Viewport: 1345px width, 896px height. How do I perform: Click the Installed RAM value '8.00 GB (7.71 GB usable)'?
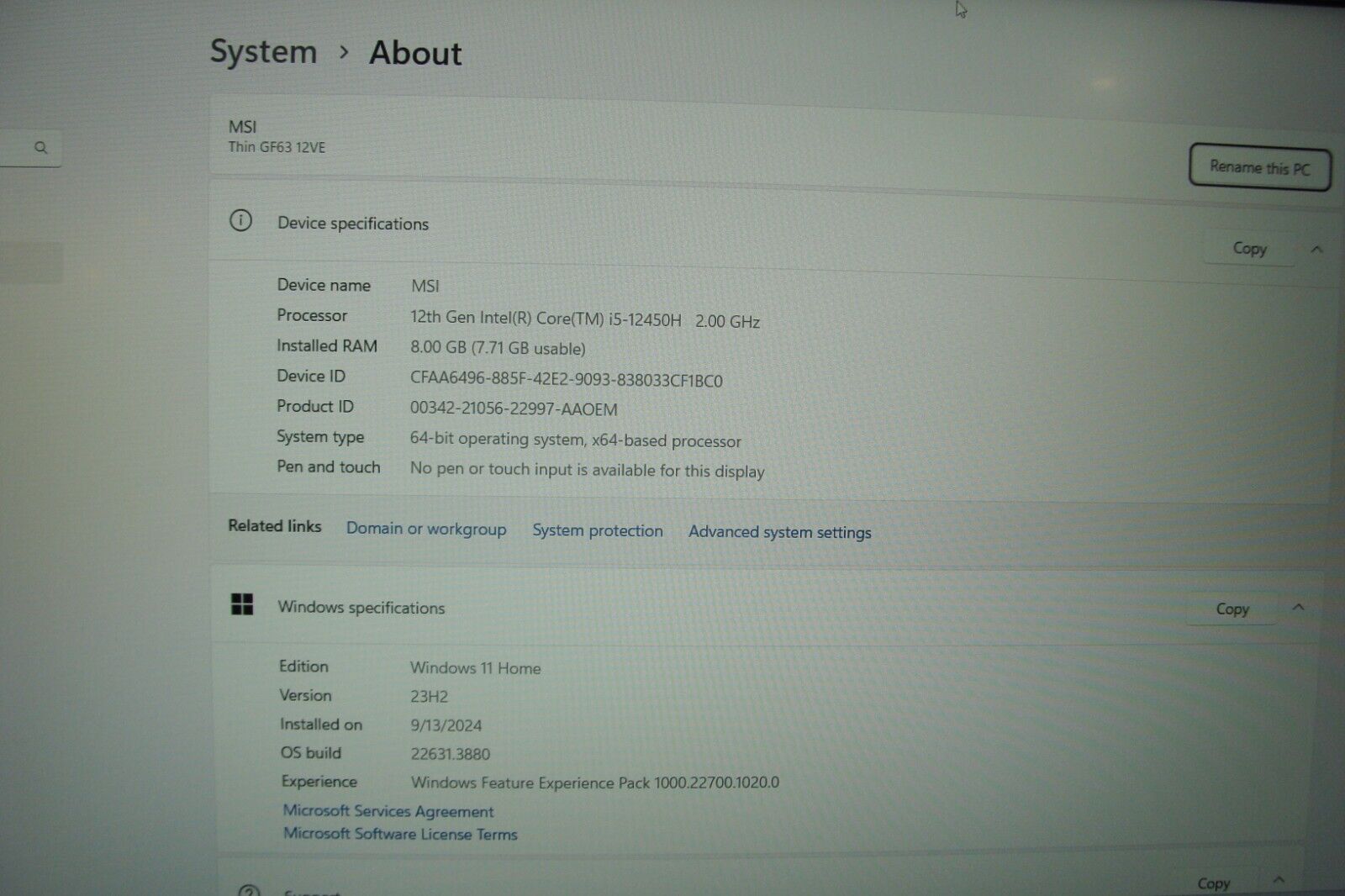498,348
